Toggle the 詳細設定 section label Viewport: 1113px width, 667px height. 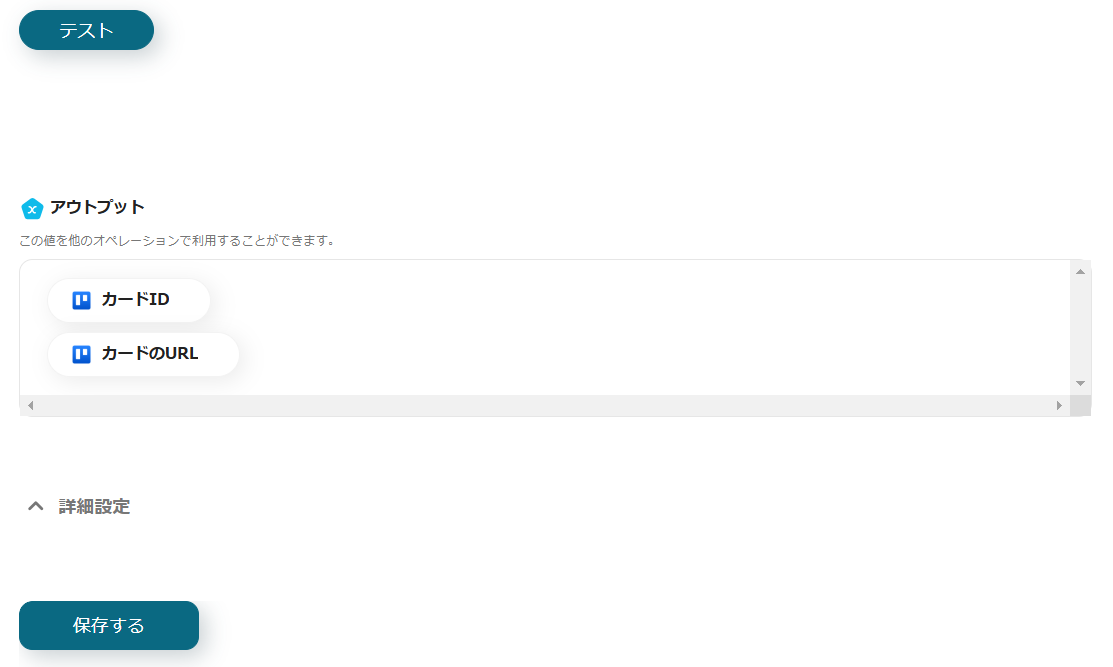tap(94, 507)
